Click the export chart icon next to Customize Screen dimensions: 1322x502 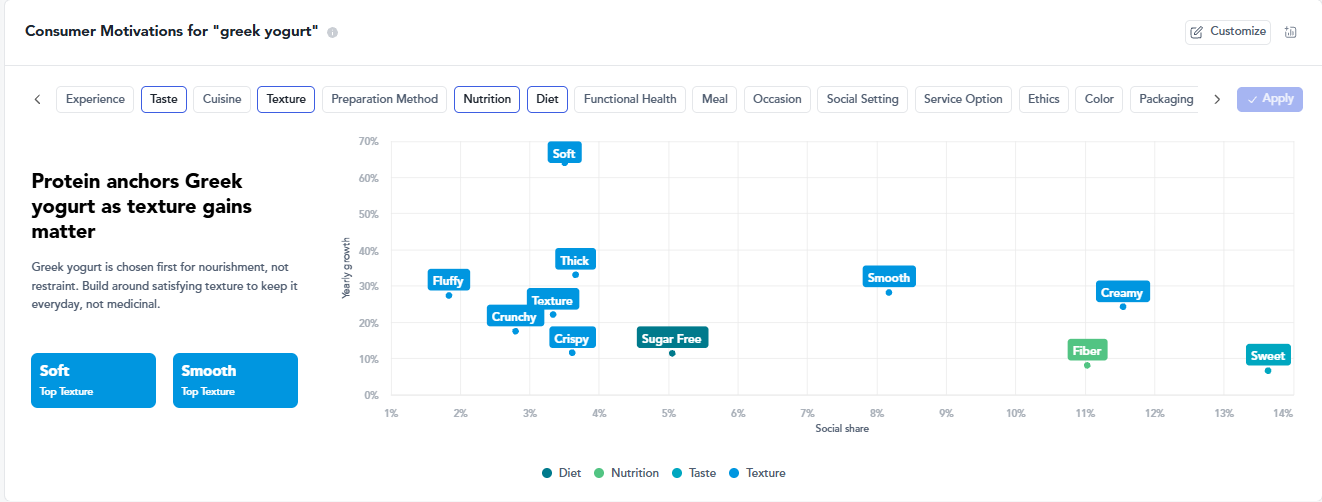tap(1290, 32)
